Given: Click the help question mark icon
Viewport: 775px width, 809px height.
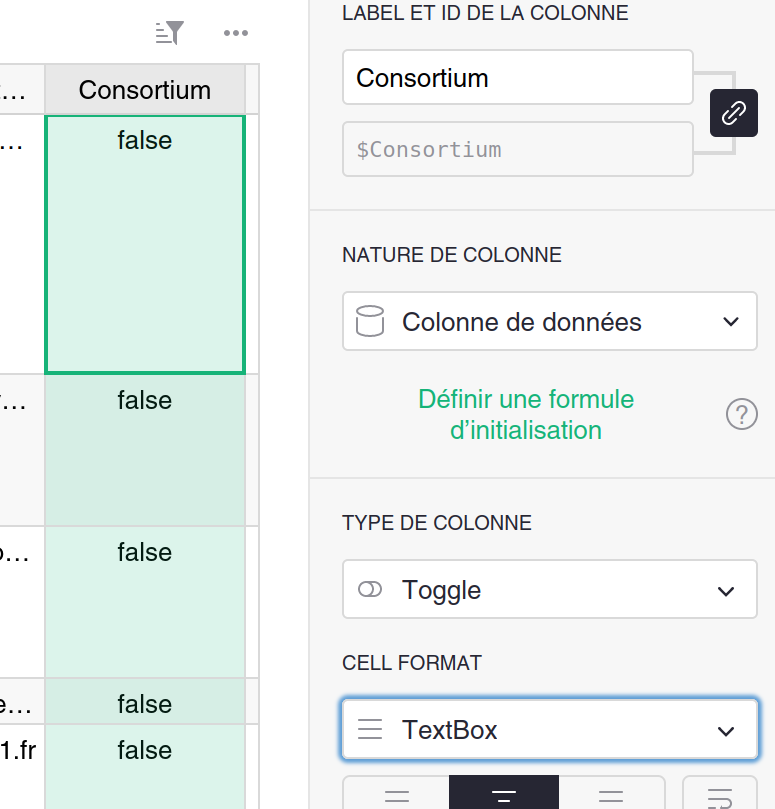Looking at the screenshot, I should point(742,414).
